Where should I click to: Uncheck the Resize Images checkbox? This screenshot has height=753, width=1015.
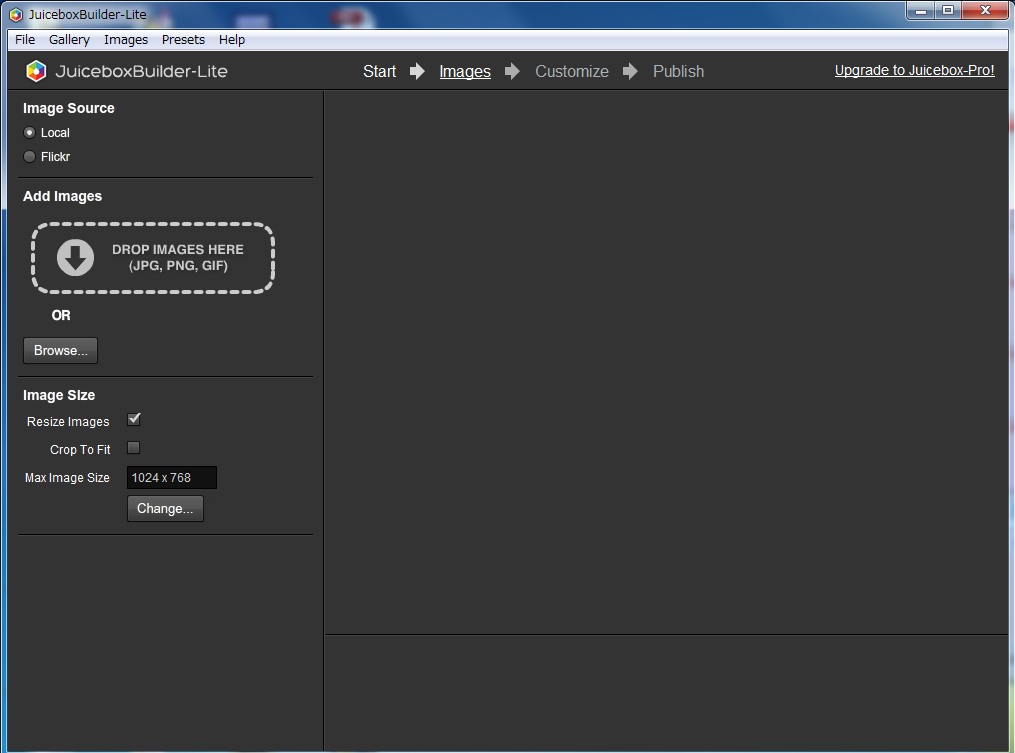[134, 420]
